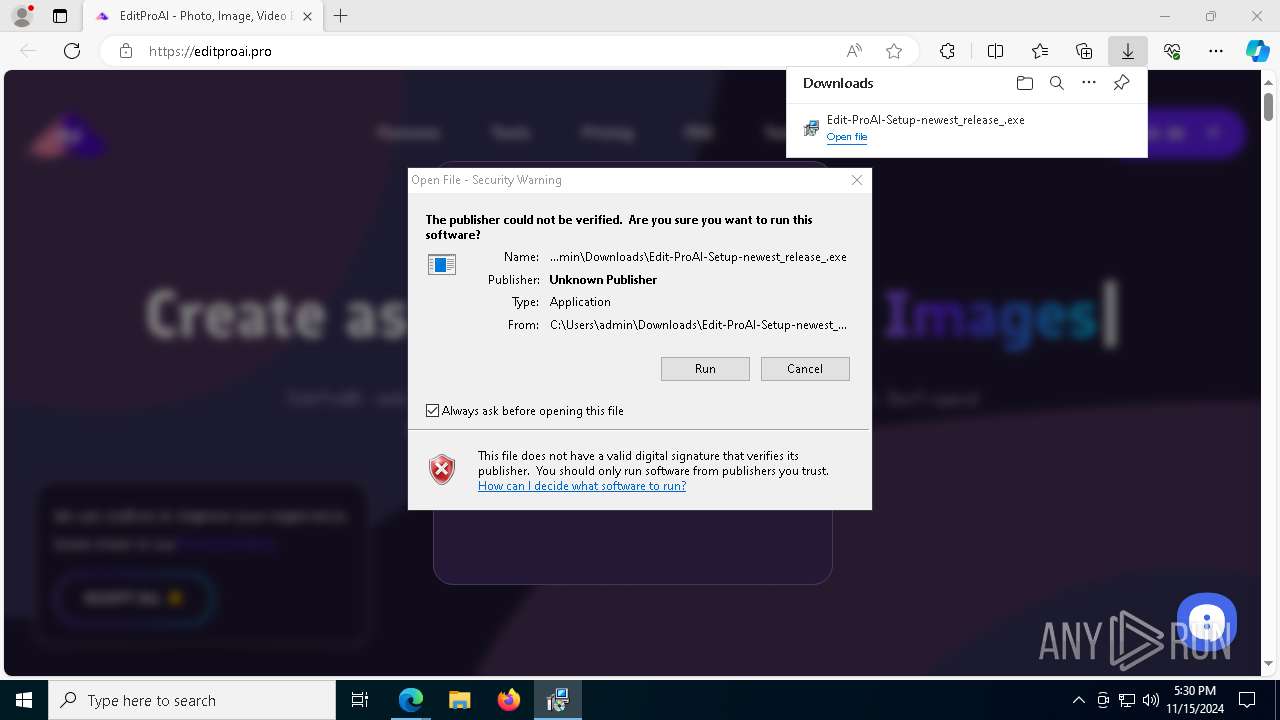
Task: Uncheck Always ask before opening this file
Action: [432, 411]
